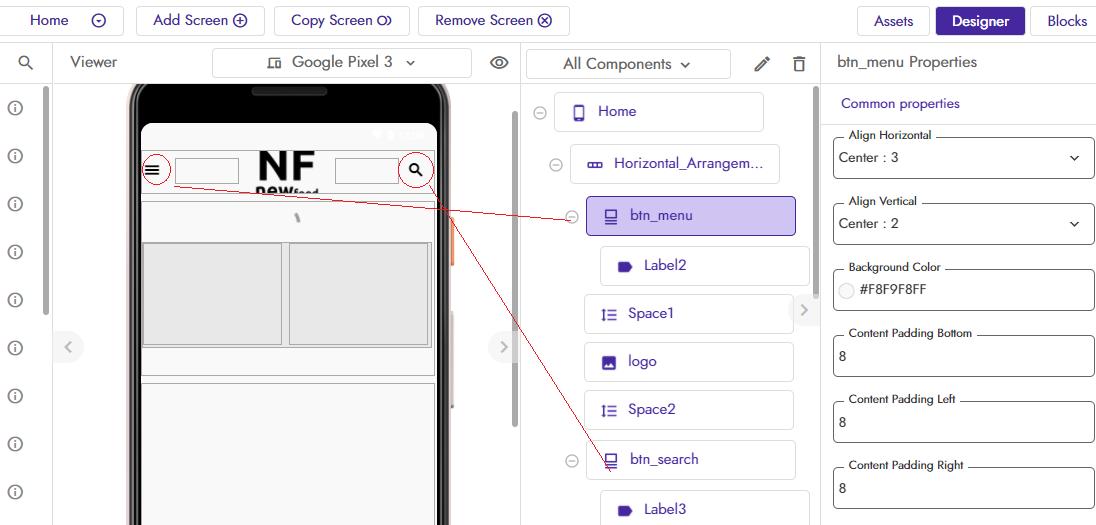The width and height of the screenshot is (1096, 525).
Task: Tap the hamburger menu icon in phone preview
Action: pyautogui.click(x=152, y=170)
